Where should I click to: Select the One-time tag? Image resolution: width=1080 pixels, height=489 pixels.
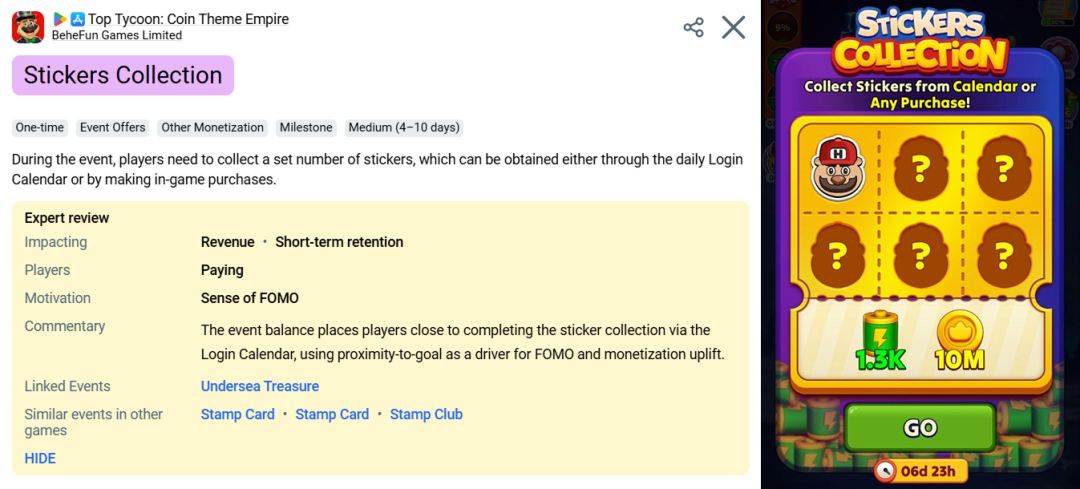click(x=40, y=127)
